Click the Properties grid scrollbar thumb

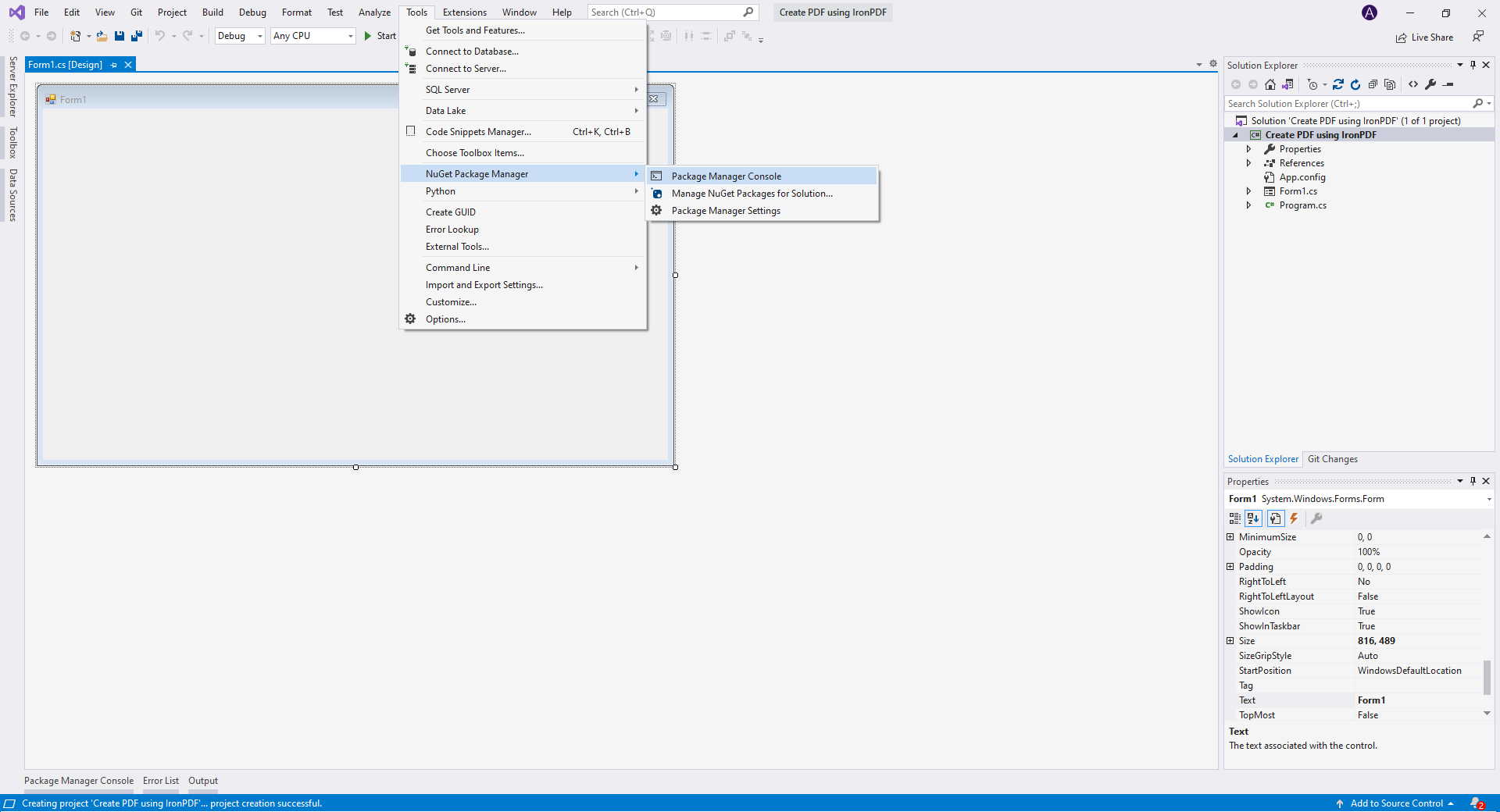[1487, 677]
